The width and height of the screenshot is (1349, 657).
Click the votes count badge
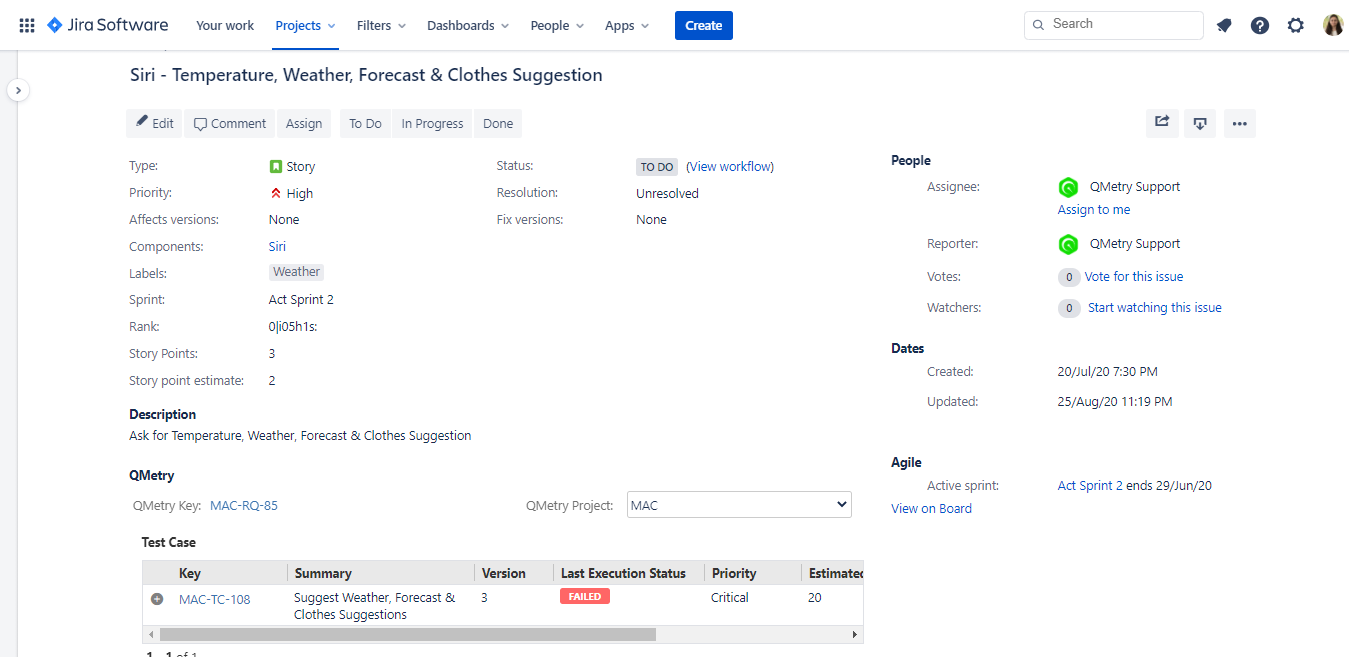(x=1069, y=278)
